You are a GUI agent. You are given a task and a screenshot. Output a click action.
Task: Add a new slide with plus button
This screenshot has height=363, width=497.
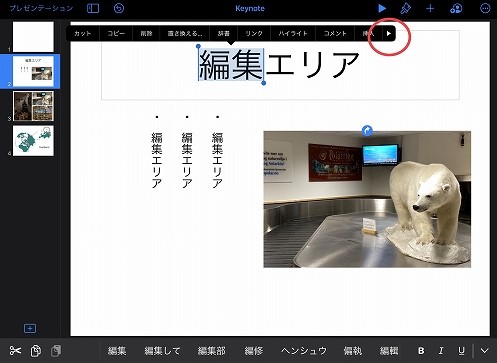30,328
